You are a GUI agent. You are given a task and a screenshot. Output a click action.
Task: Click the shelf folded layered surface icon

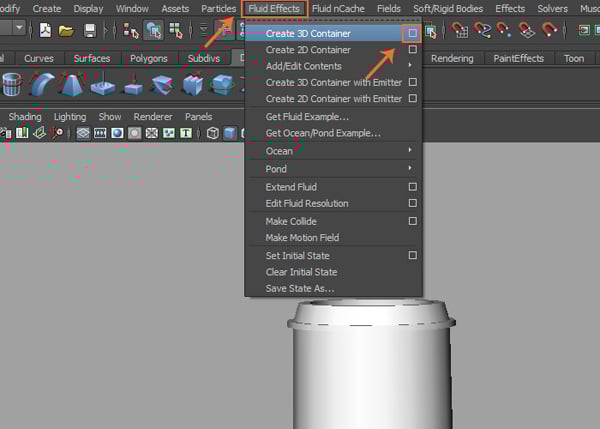(x=162, y=85)
